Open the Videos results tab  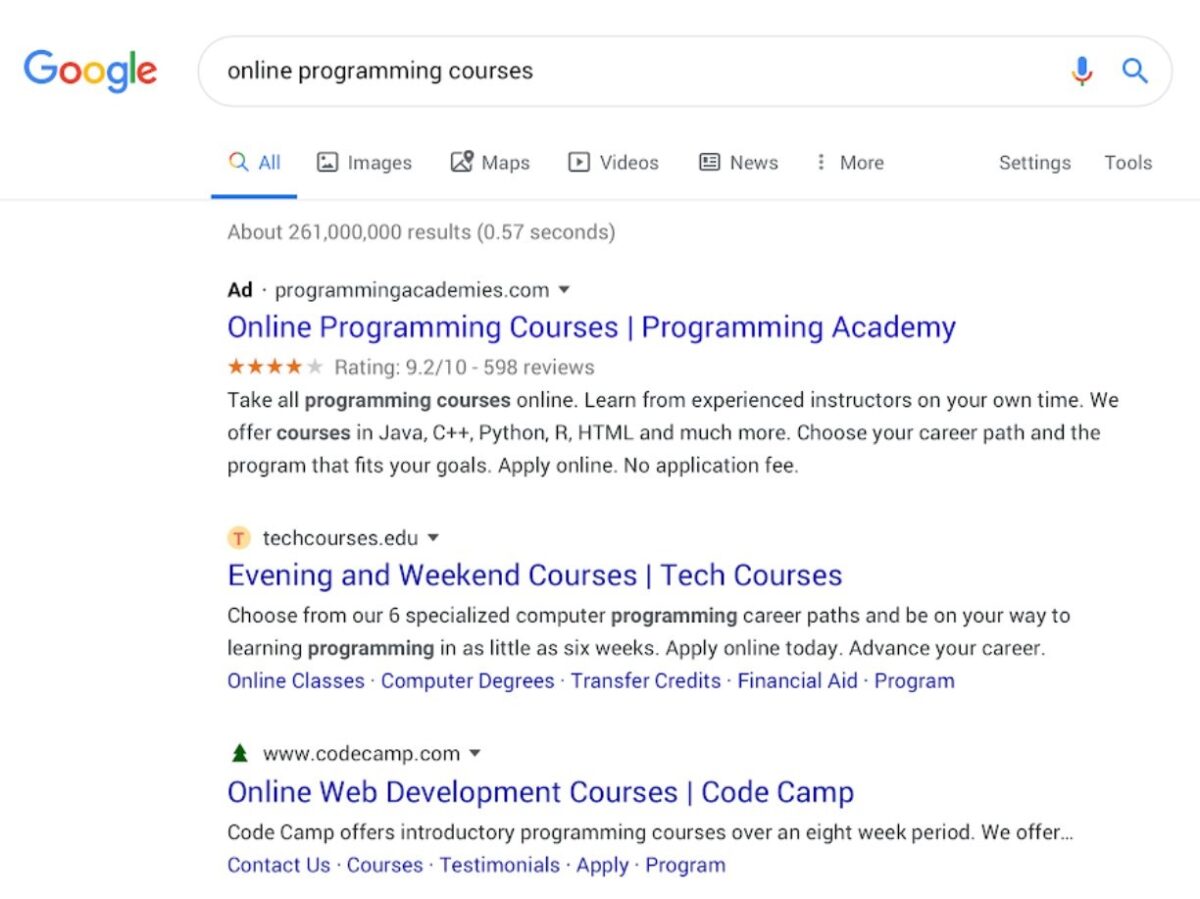tap(614, 163)
